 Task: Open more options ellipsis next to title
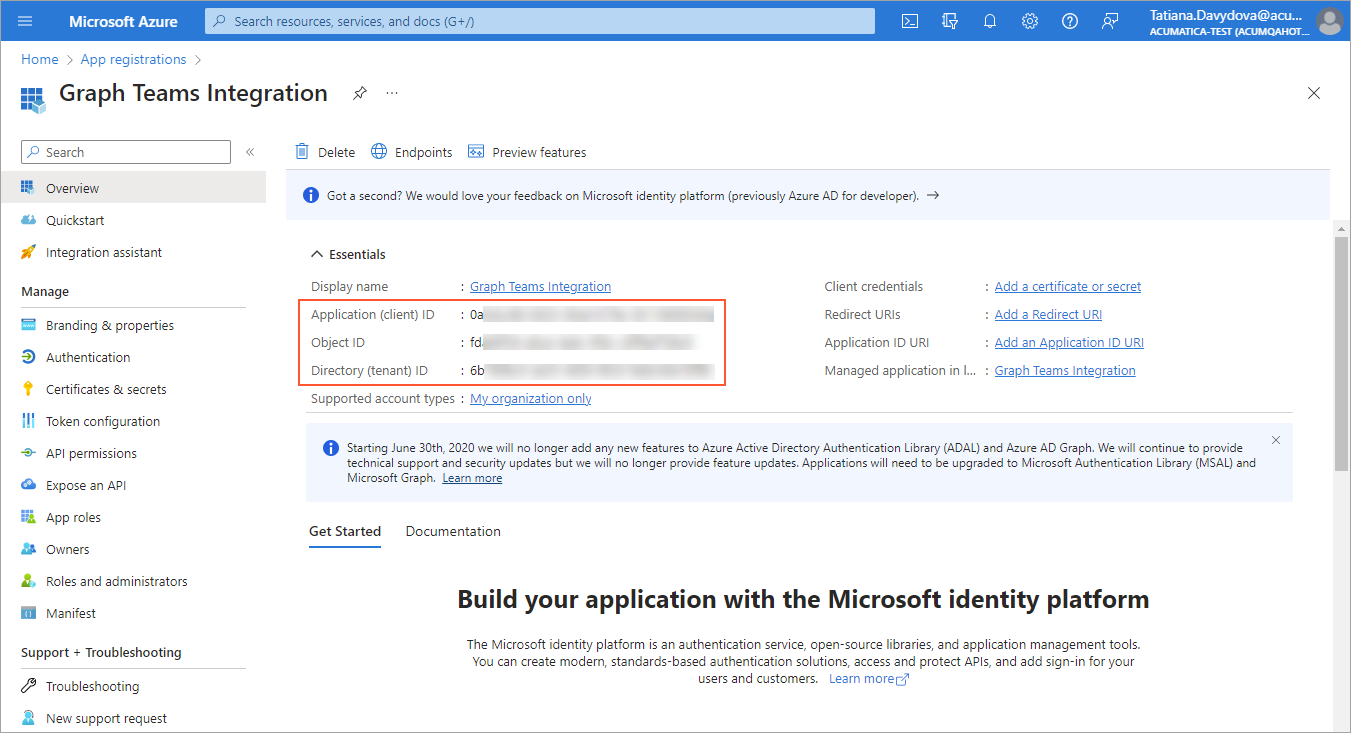coord(392,93)
